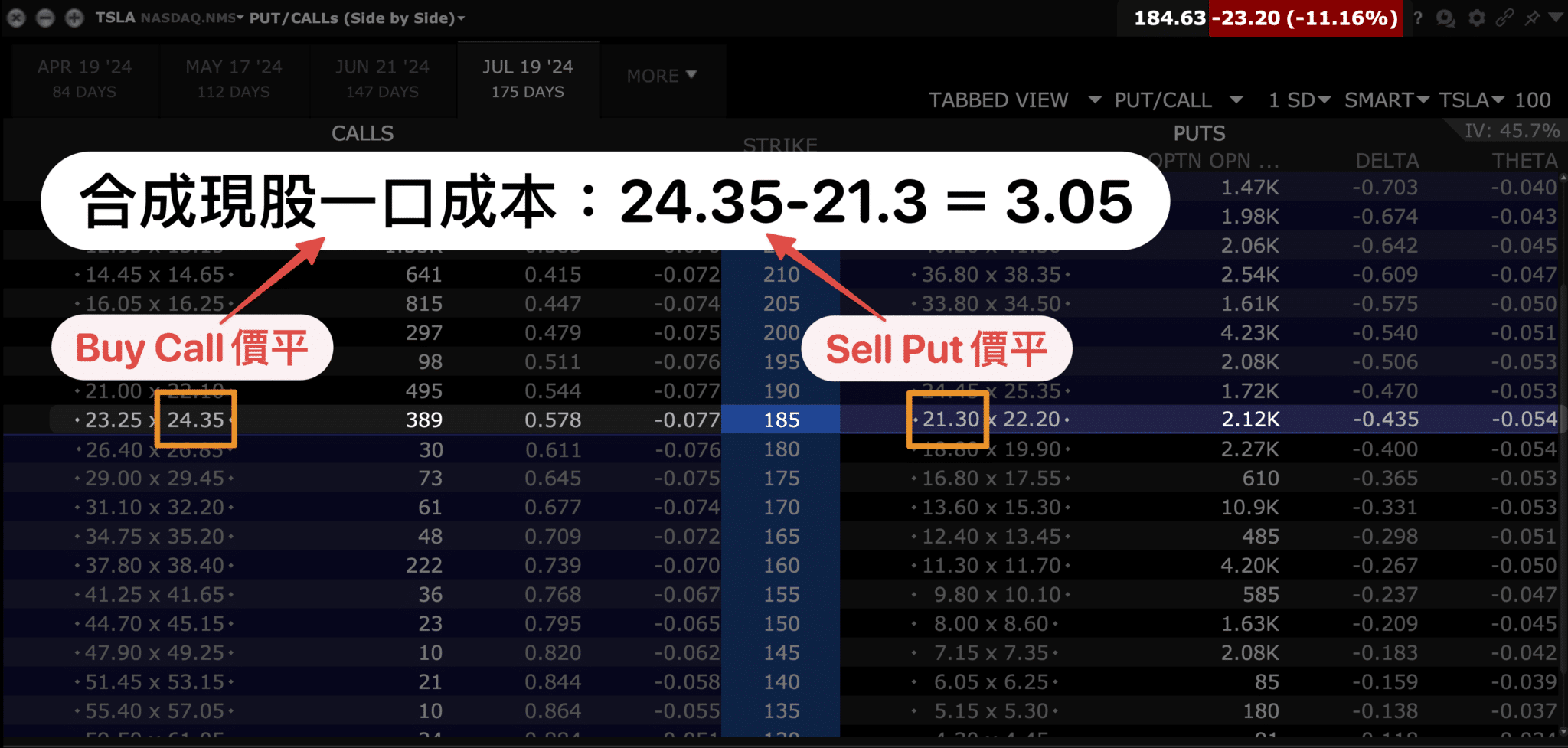The width and height of the screenshot is (1568, 748).
Task: Expand the MORE expirations dropdown
Action: point(661,76)
